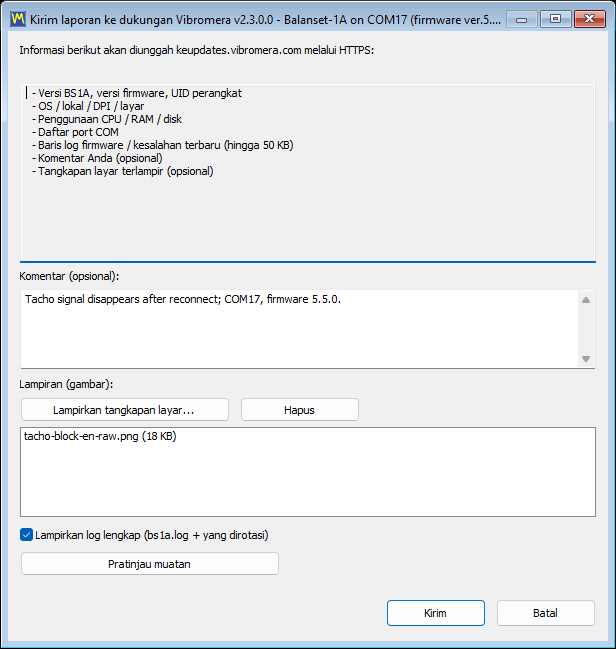
Task: Click the comment box scroll down arrow
Action: click(x=586, y=358)
